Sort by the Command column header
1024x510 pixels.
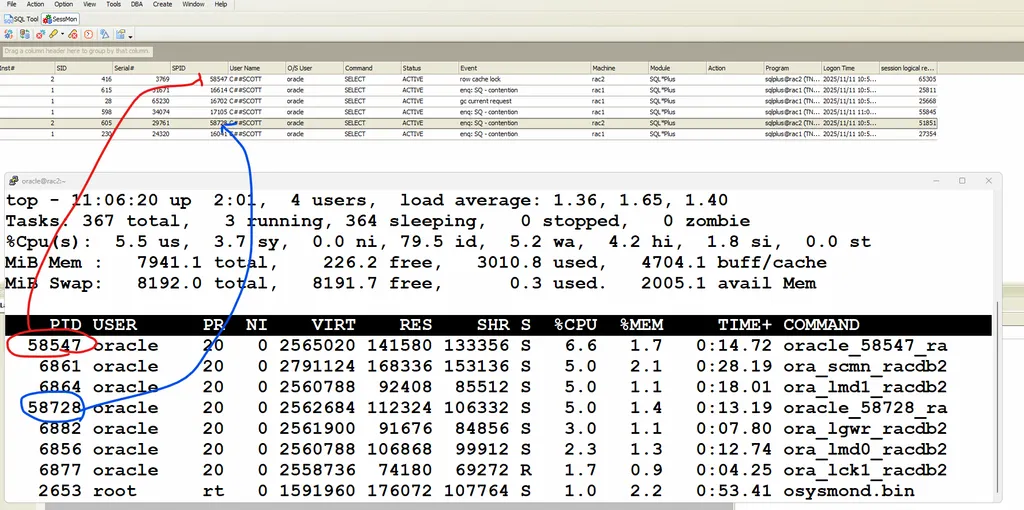click(371, 68)
